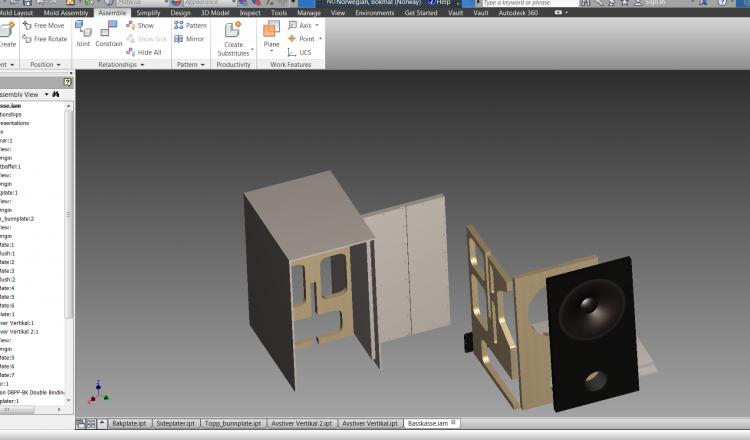Select the Joint tool
The height and width of the screenshot is (440, 750).
[x=83, y=32]
